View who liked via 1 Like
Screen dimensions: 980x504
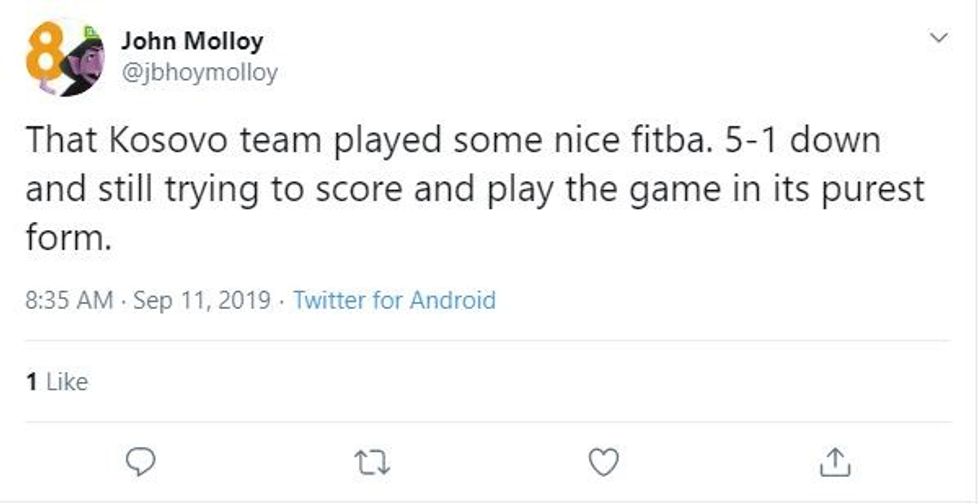(56, 382)
